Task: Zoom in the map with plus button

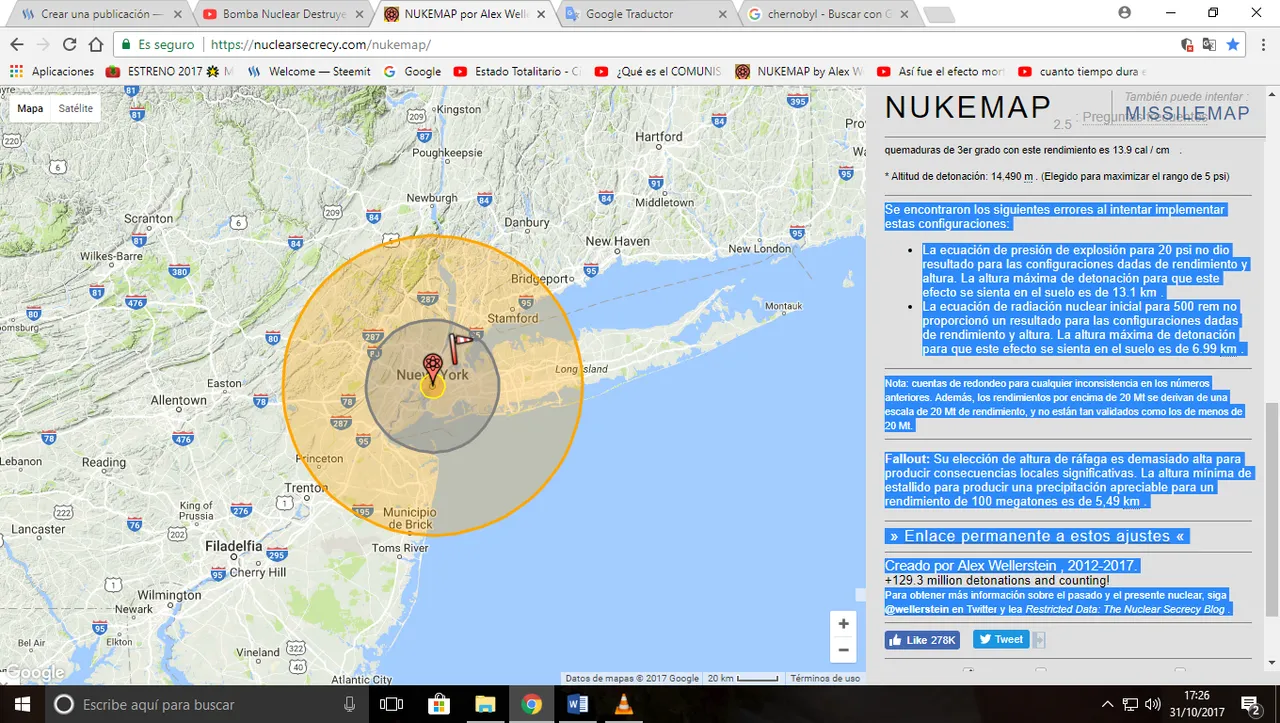Action: click(843, 623)
